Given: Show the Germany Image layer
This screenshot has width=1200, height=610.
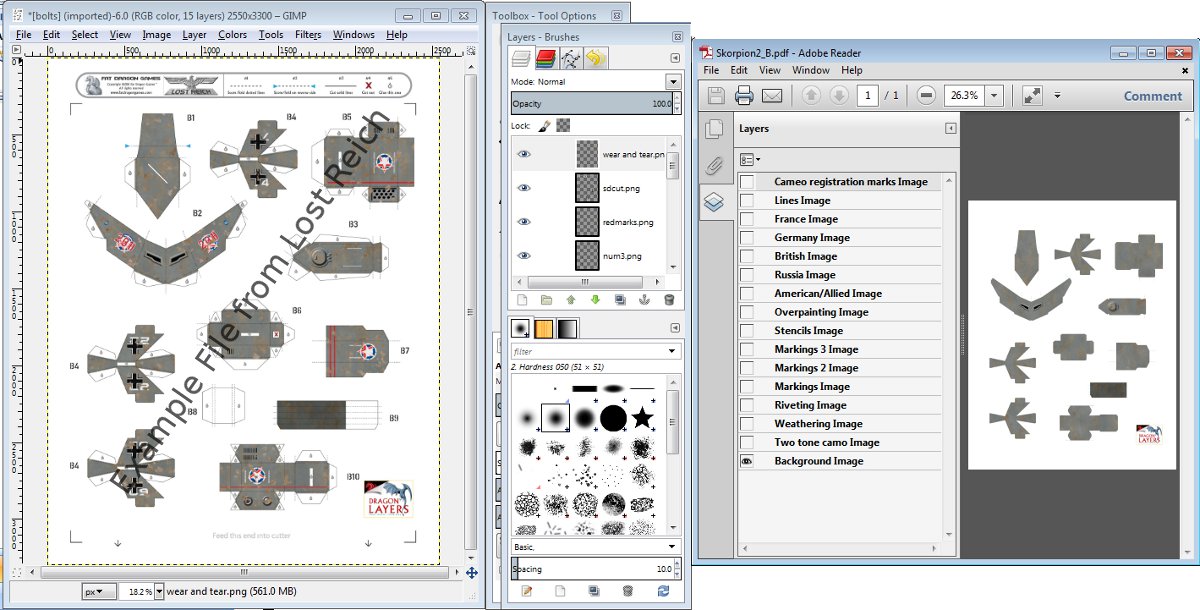Looking at the screenshot, I should (747, 238).
